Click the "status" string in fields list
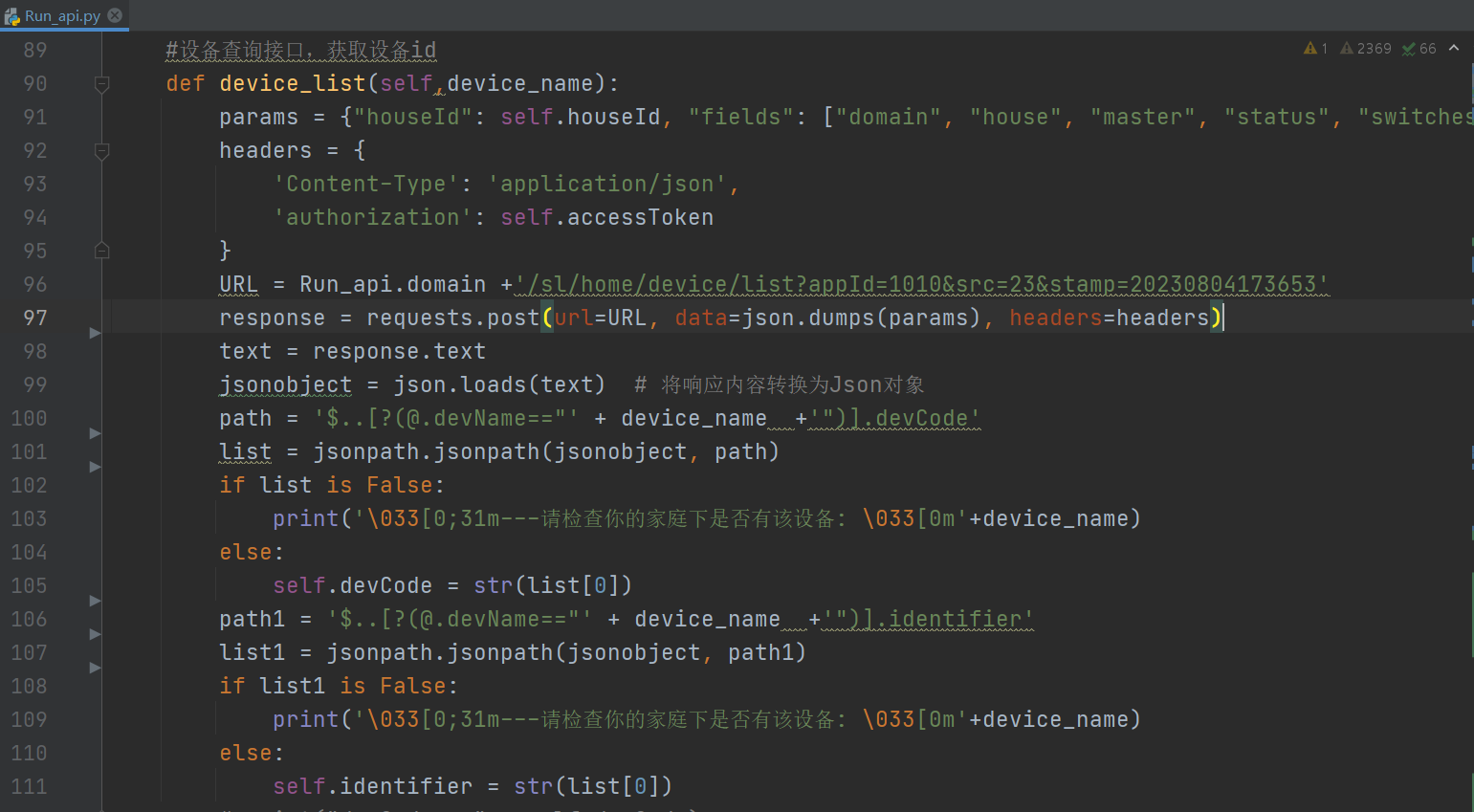The image size is (1474, 812). [1277, 117]
